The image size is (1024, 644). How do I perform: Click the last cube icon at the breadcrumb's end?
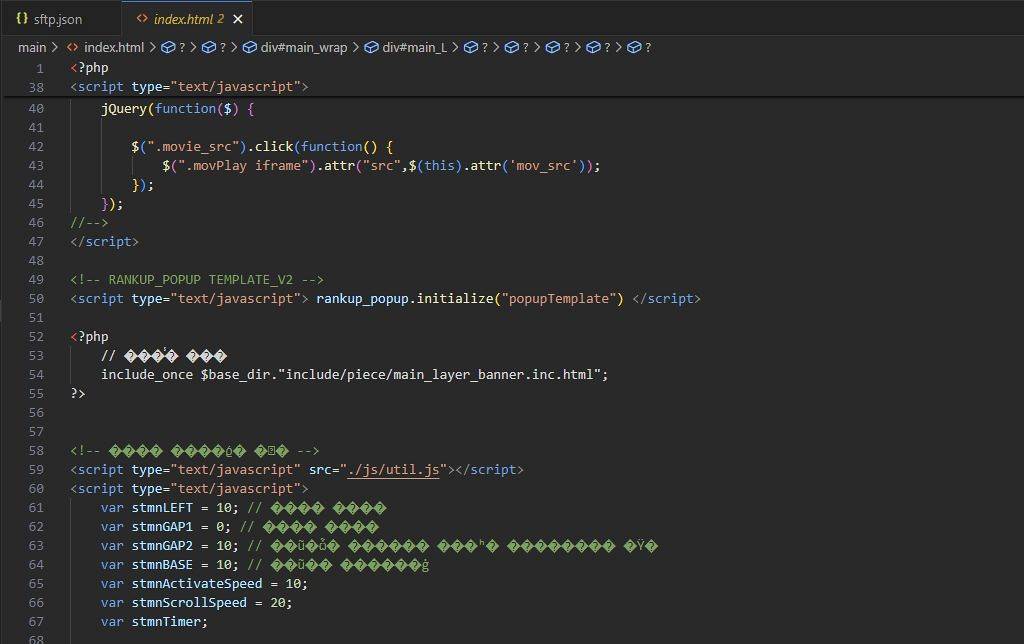tap(634, 47)
